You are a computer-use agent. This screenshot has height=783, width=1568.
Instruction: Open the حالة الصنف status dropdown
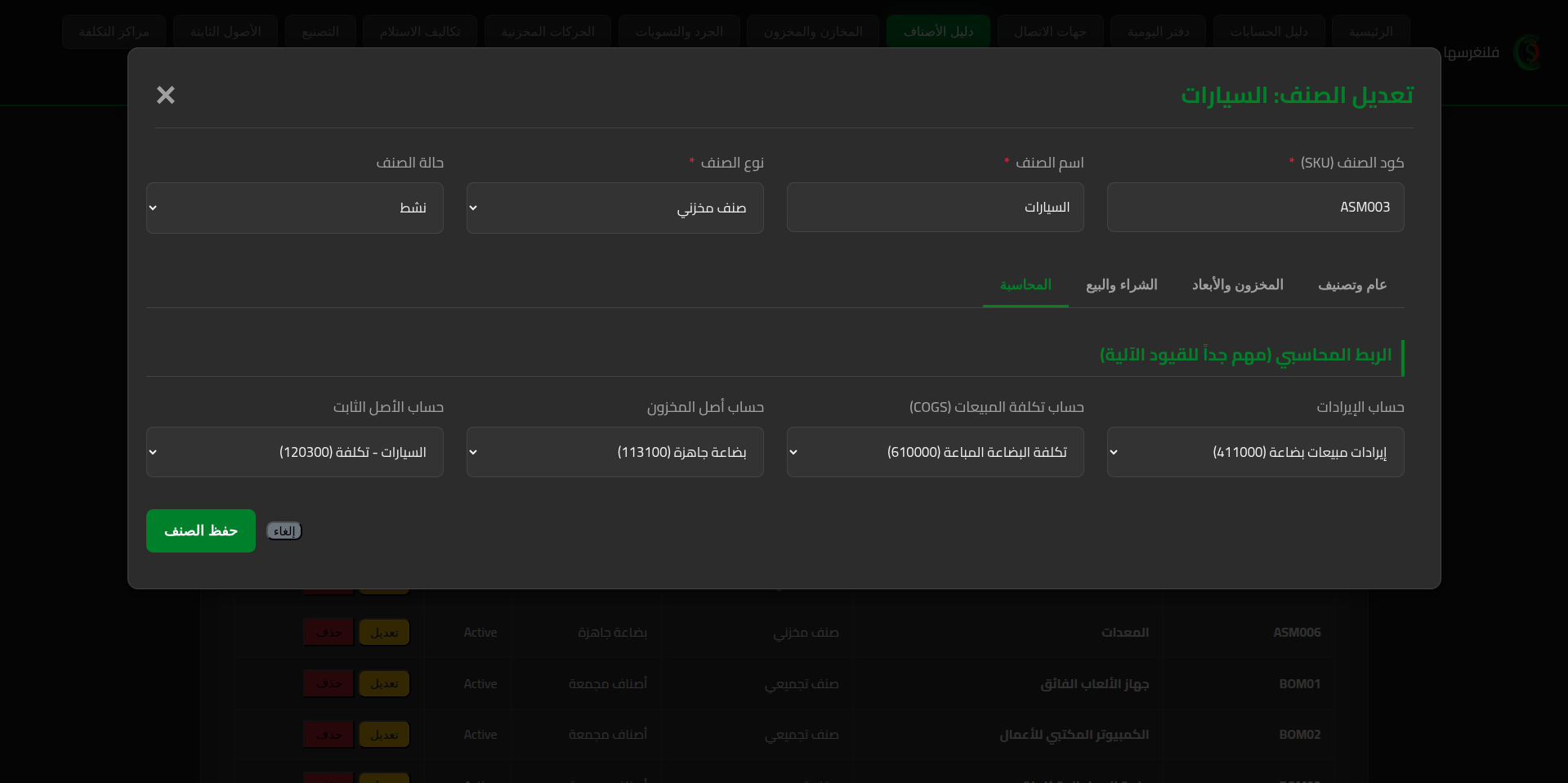[295, 208]
